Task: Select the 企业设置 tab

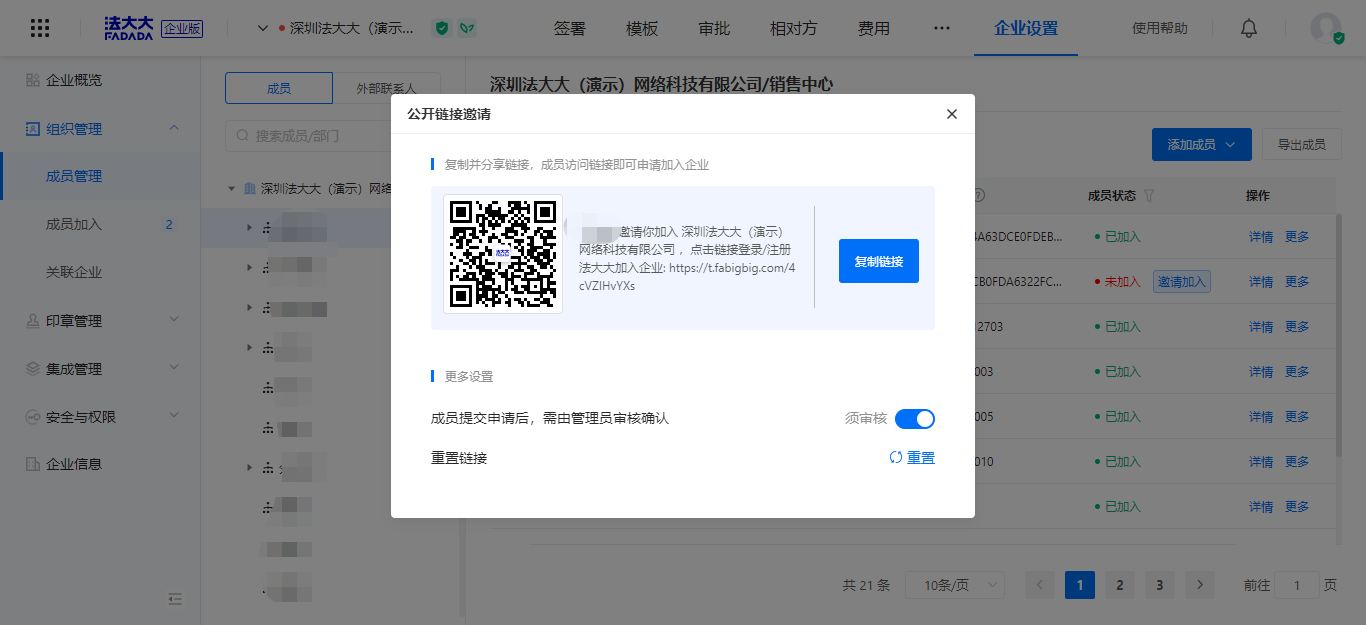Action: [x=1026, y=28]
